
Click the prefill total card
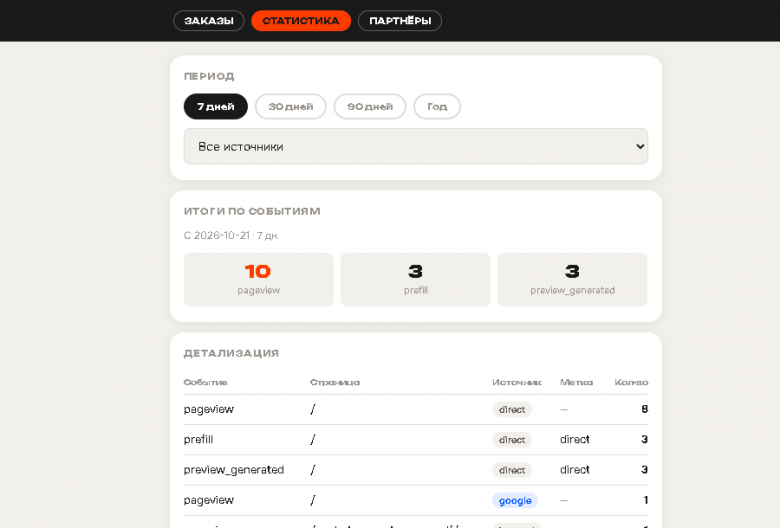click(415, 279)
